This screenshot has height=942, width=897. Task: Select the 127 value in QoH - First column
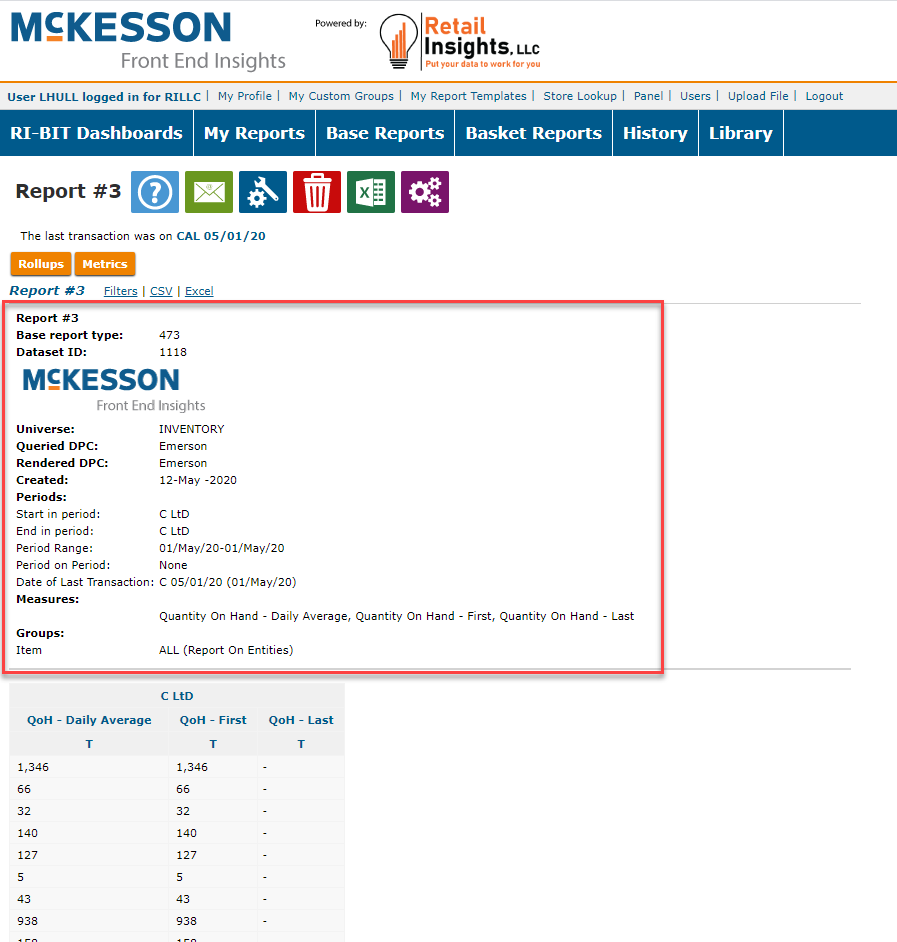pos(186,855)
